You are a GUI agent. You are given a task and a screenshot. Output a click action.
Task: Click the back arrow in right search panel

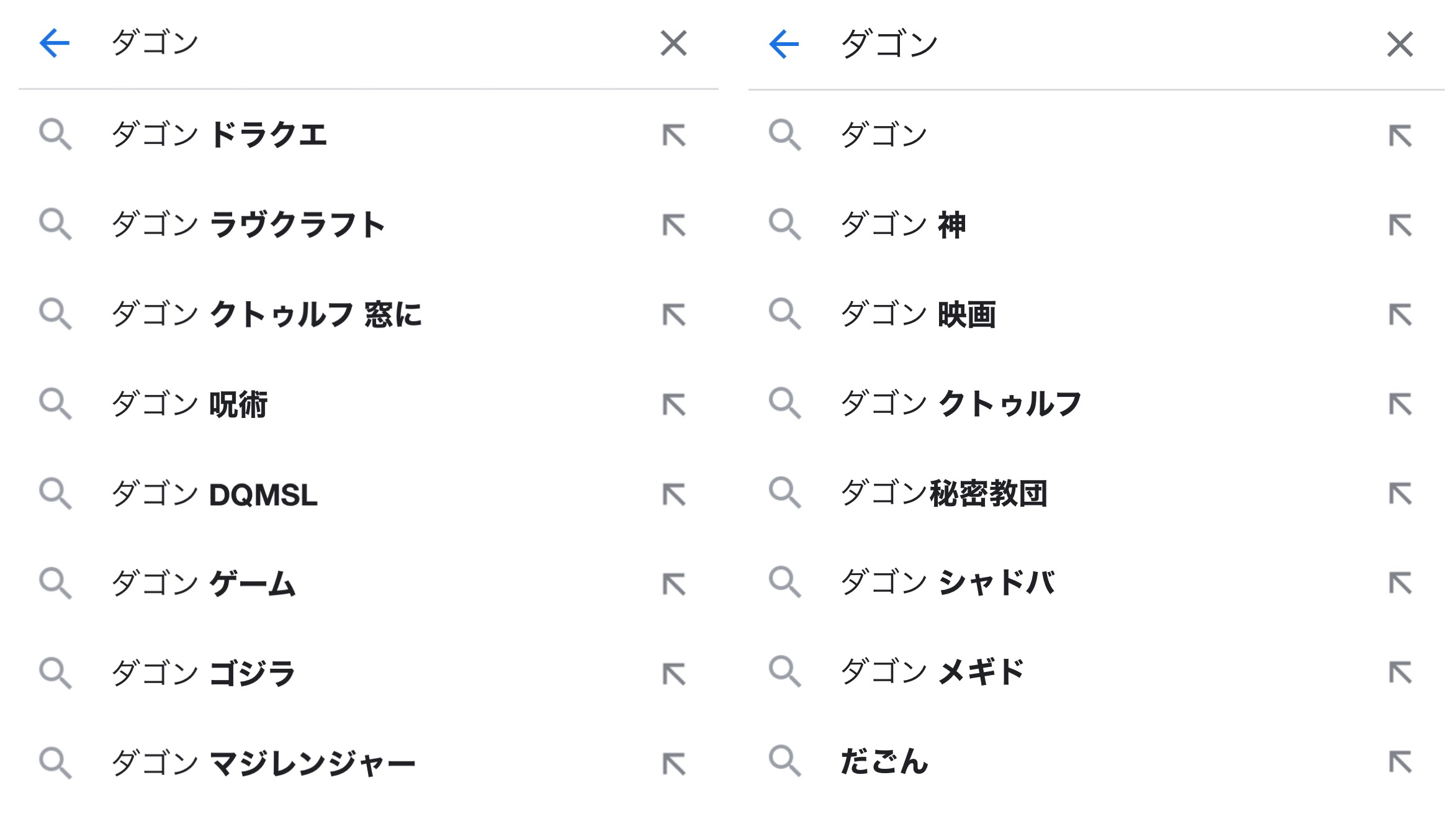tap(784, 44)
